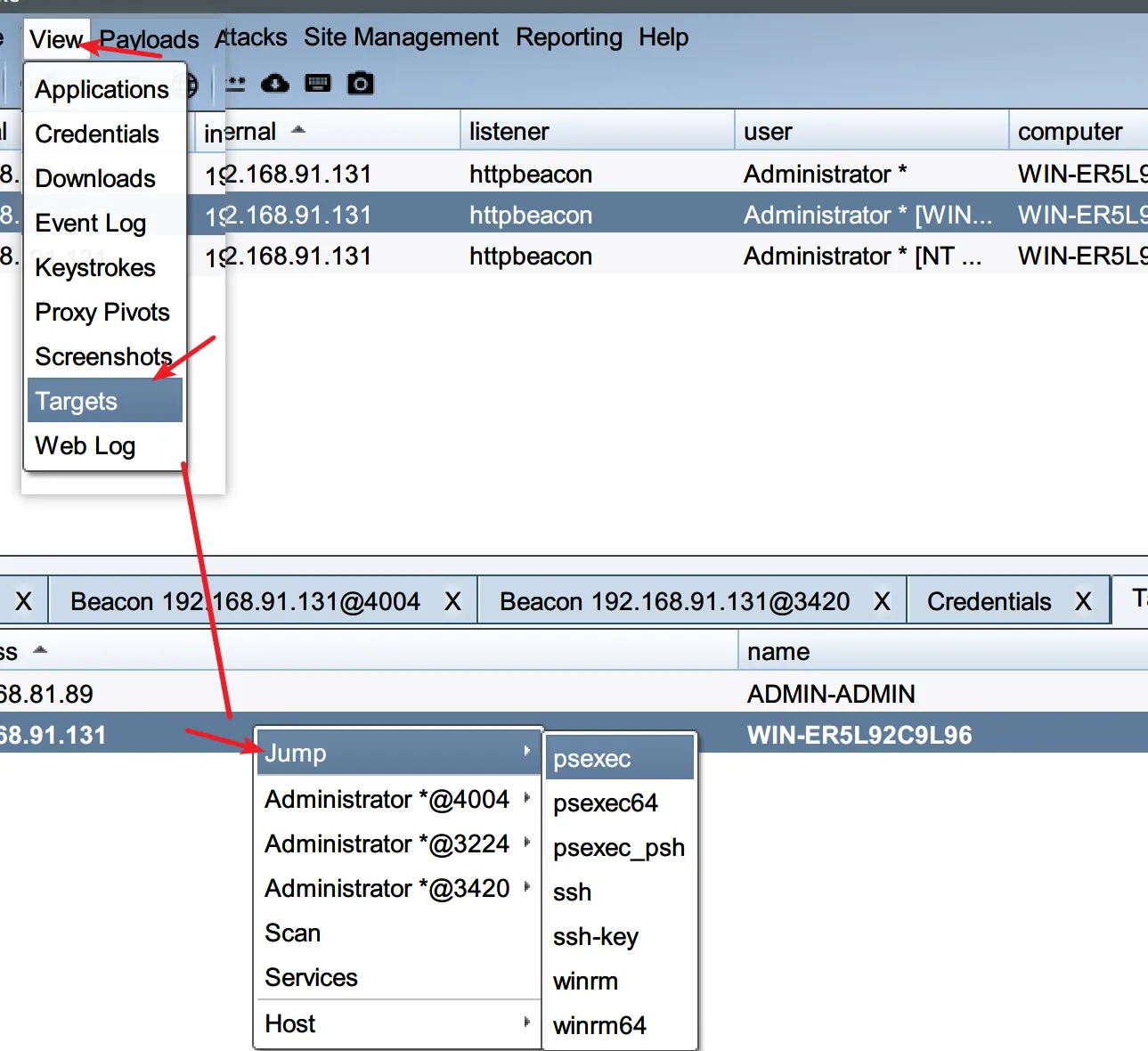Close the Credentials tab
This screenshot has width=1148, height=1051.
[1083, 602]
